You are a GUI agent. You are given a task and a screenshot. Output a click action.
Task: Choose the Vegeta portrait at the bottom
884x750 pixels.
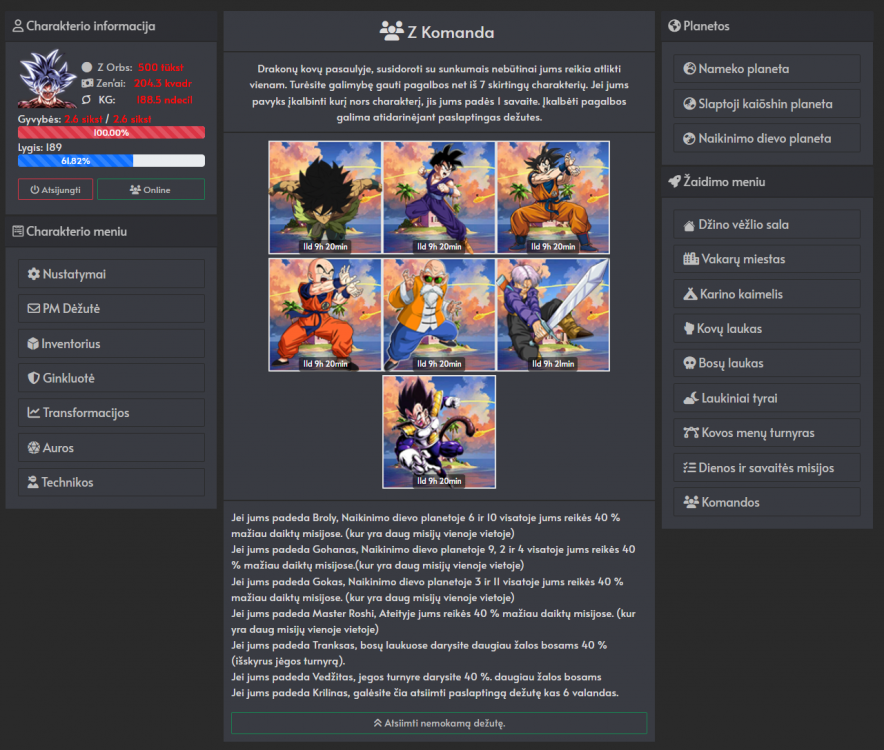click(439, 432)
